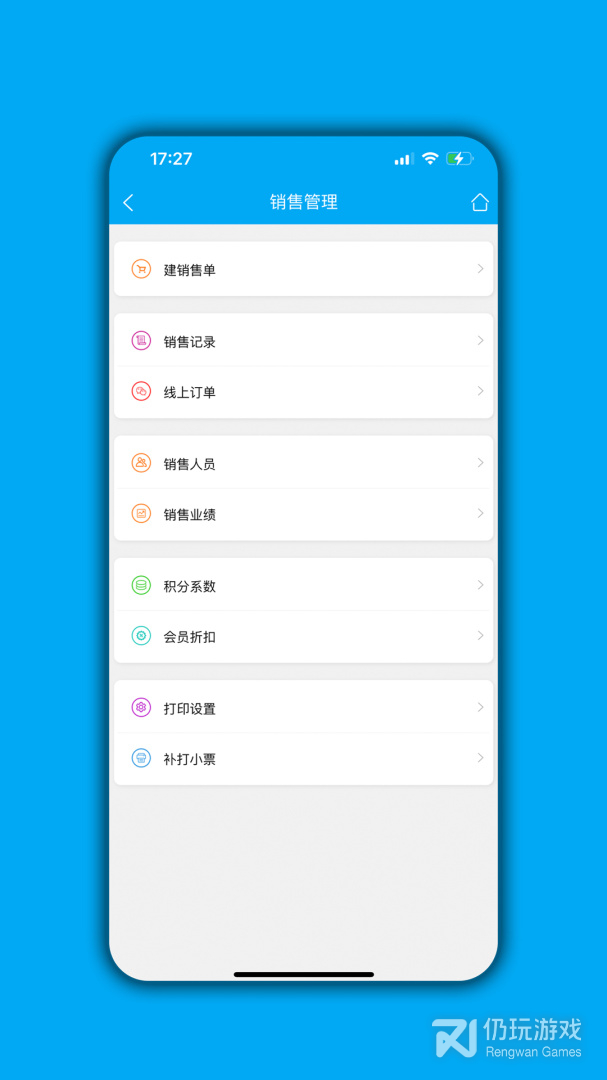Click the home icon in the top bar
Viewport: 607px width, 1080px height.
point(480,202)
